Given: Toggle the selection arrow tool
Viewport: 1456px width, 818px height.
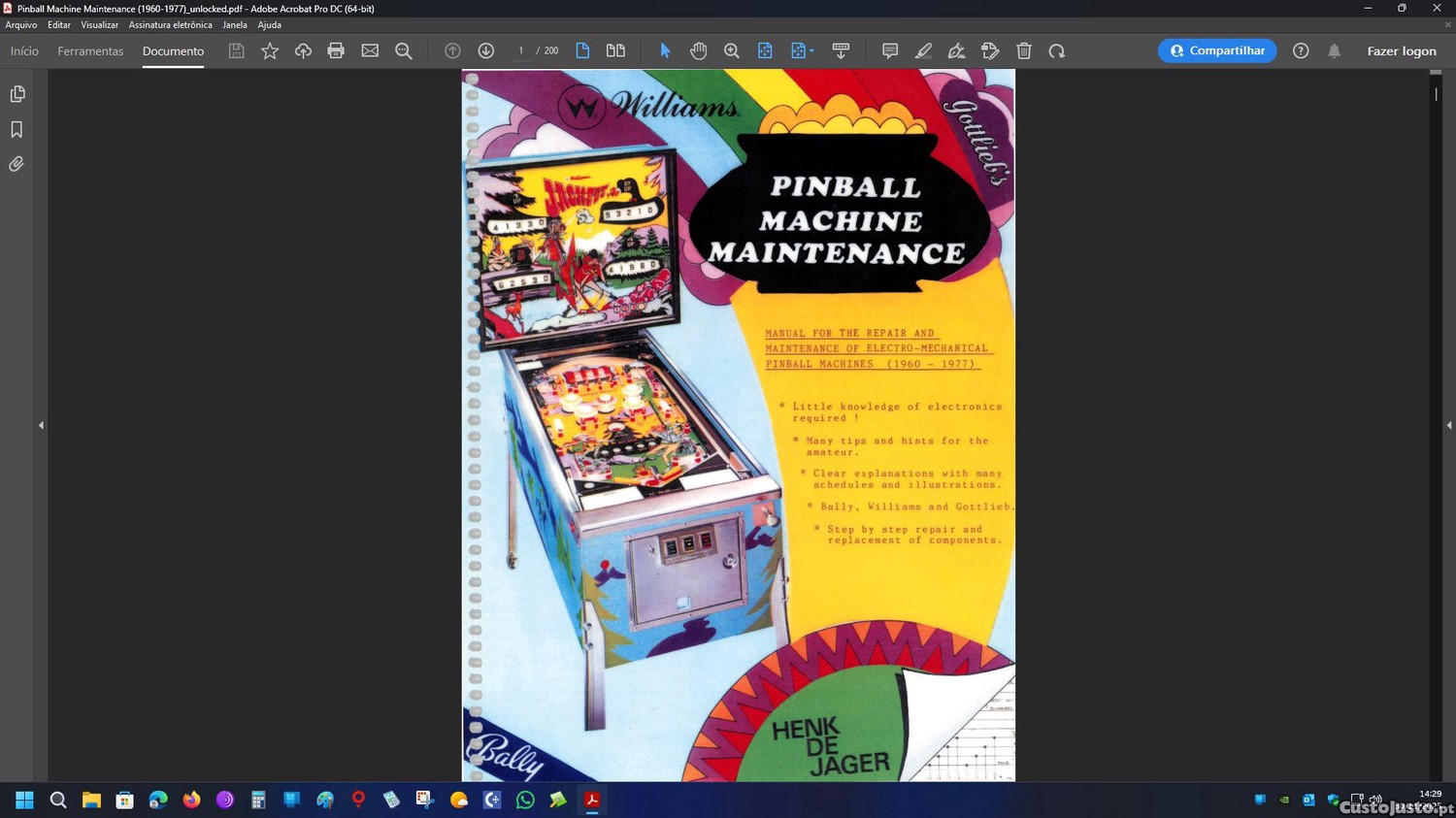Looking at the screenshot, I should [x=665, y=51].
